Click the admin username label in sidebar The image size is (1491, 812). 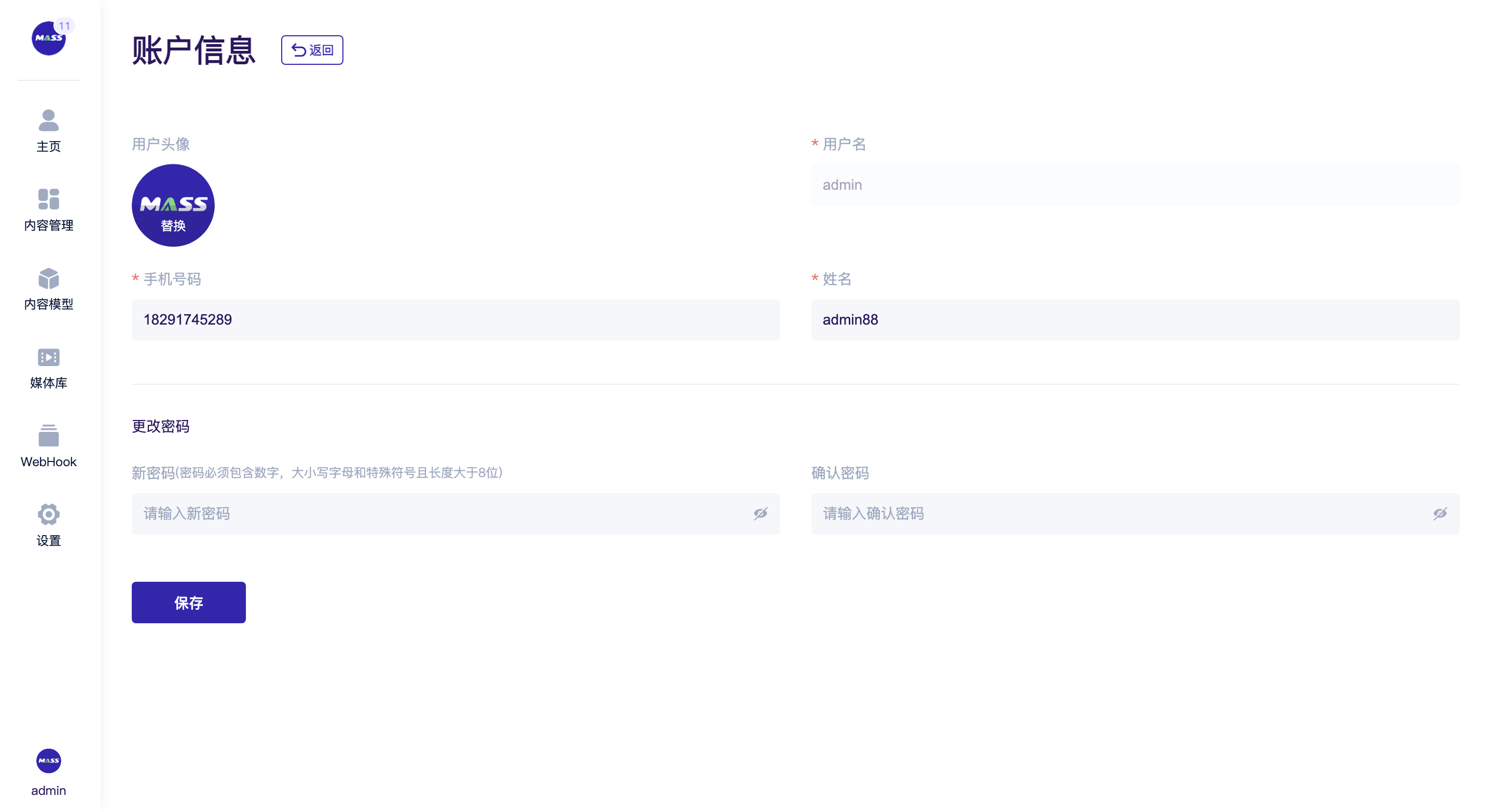(x=49, y=791)
